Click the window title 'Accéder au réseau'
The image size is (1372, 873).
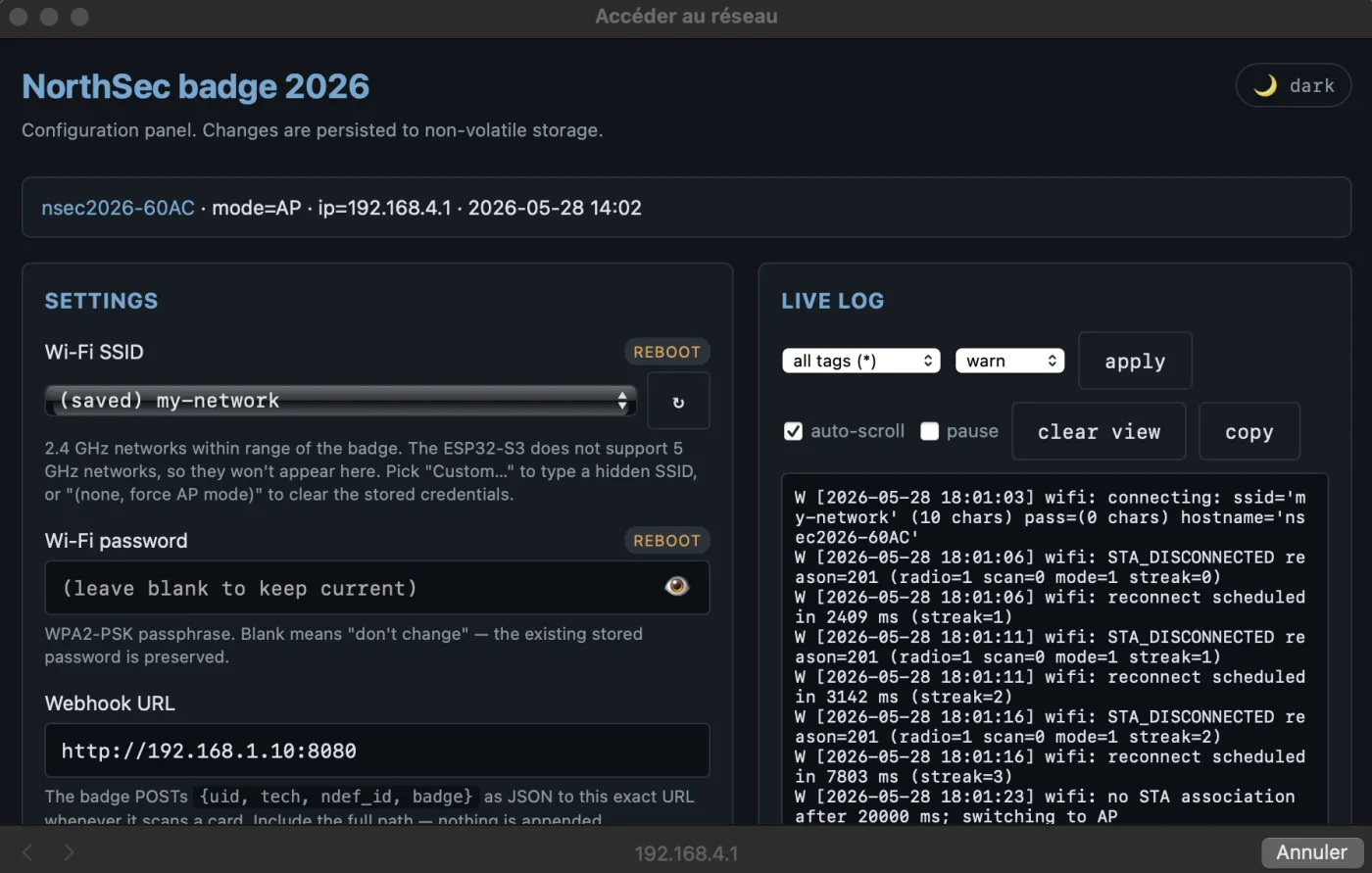pyautogui.click(x=686, y=16)
